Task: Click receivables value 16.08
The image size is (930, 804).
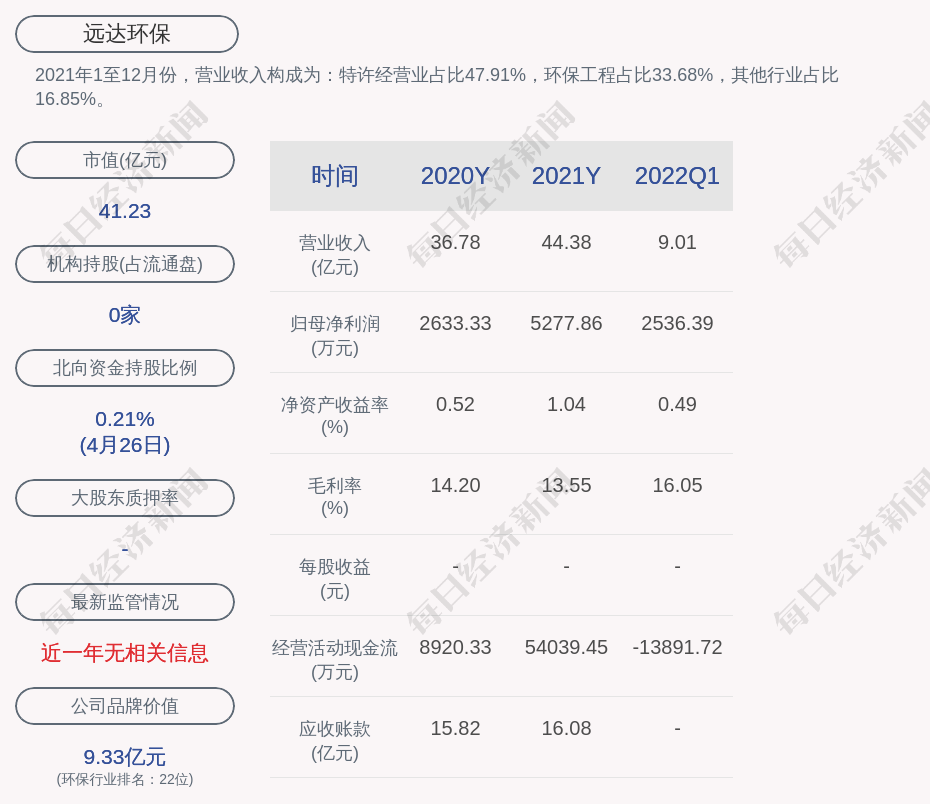Action: (566, 728)
